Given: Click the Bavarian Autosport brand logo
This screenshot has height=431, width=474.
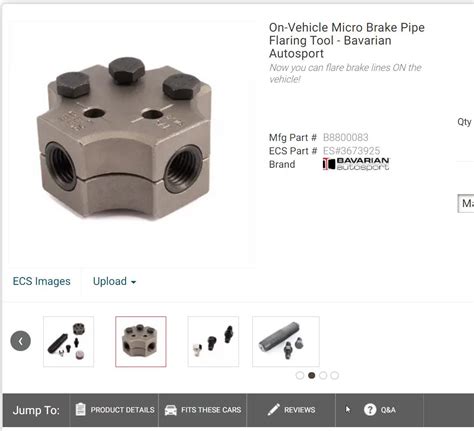Looking at the screenshot, I should tap(356, 164).
